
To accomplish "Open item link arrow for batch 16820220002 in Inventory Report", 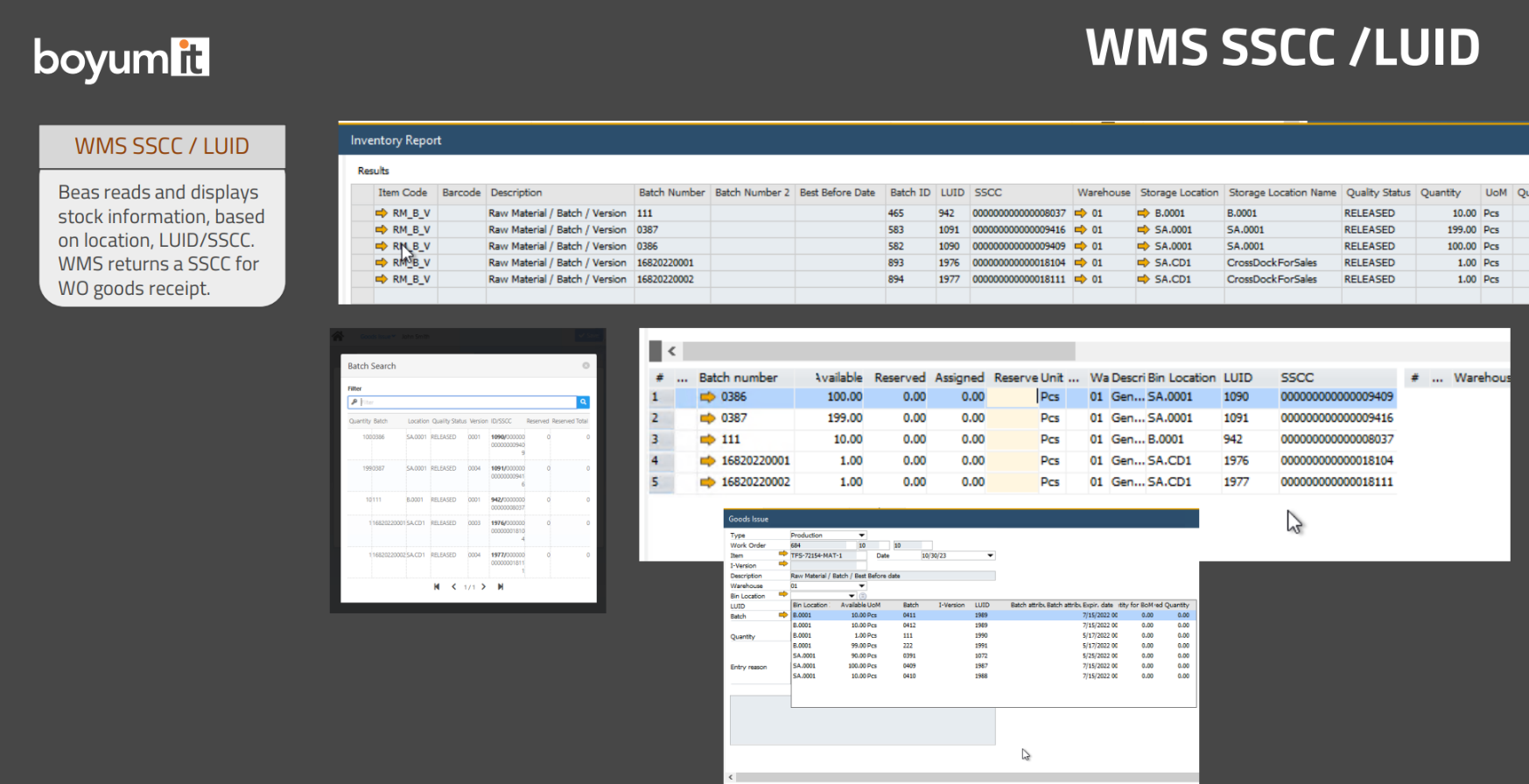I will (381, 279).
